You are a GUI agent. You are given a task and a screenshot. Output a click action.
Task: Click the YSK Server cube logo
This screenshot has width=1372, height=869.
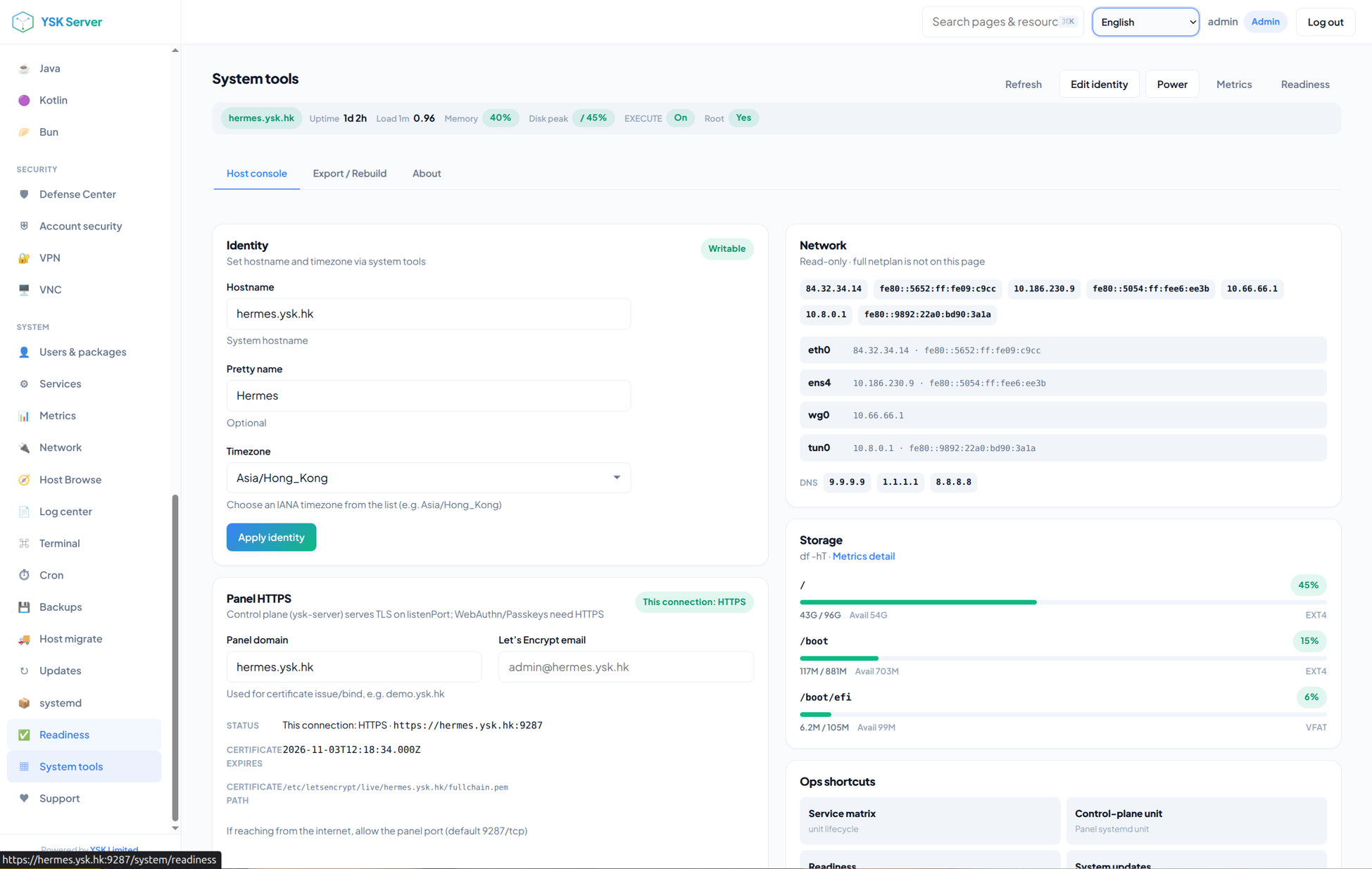[x=23, y=22]
